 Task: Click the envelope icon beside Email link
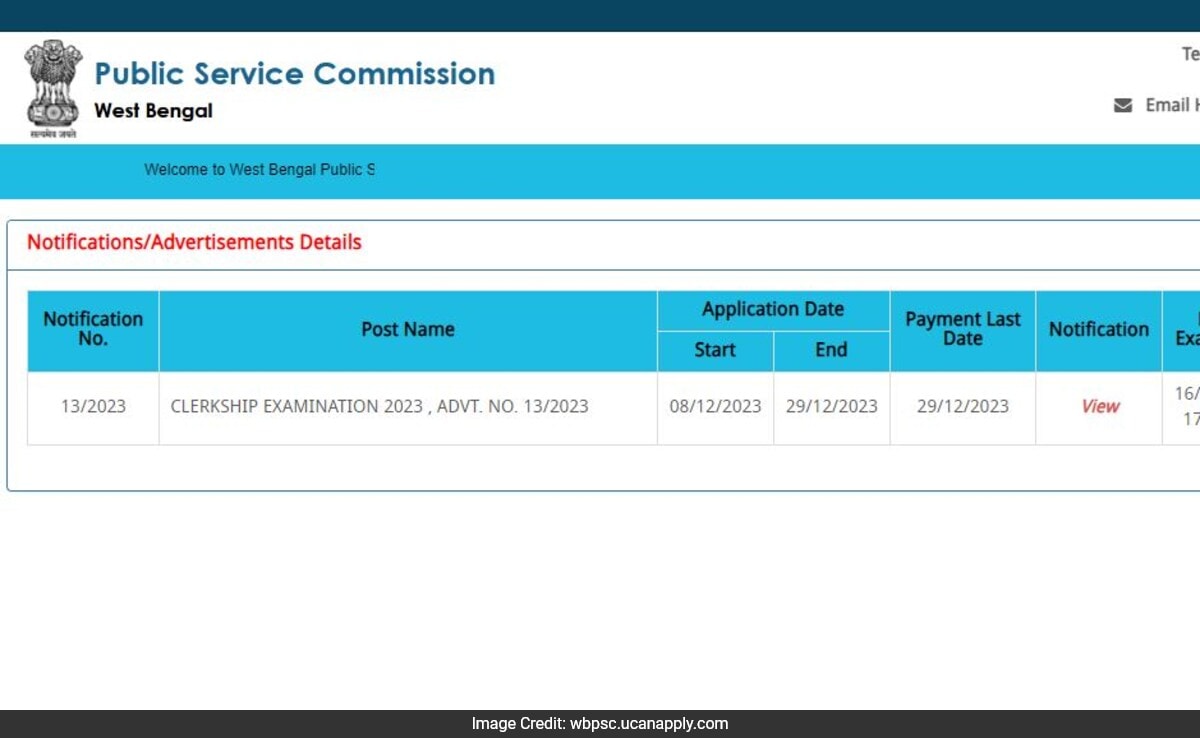1122,104
